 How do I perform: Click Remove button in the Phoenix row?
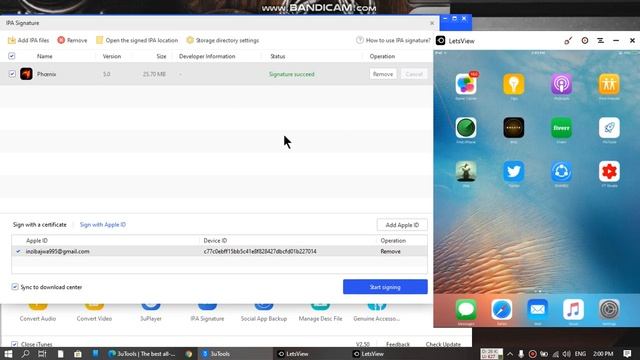tap(383, 74)
